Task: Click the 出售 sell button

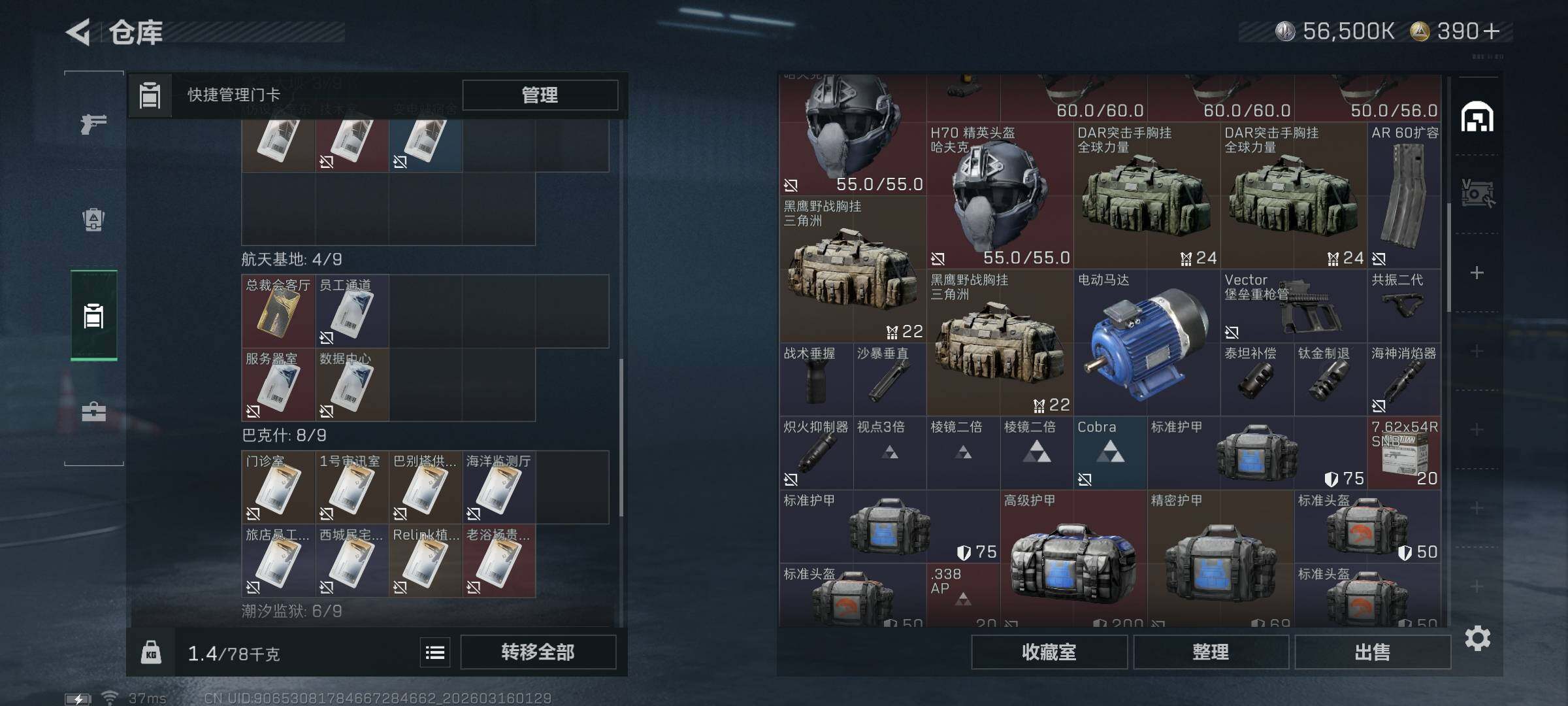Action: click(1372, 652)
